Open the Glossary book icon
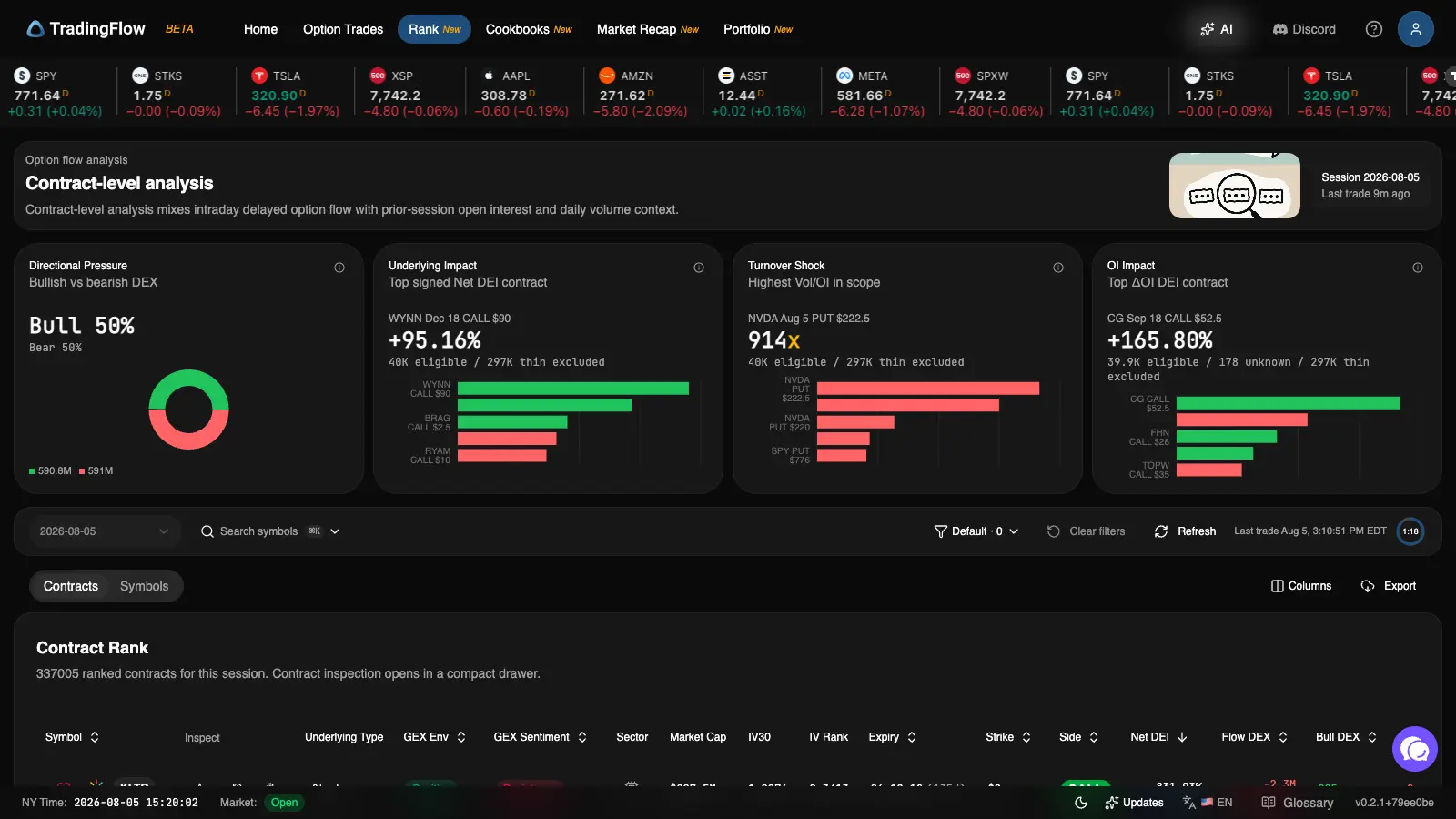The height and width of the screenshot is (819, 1456). [x=1269, y=803]
